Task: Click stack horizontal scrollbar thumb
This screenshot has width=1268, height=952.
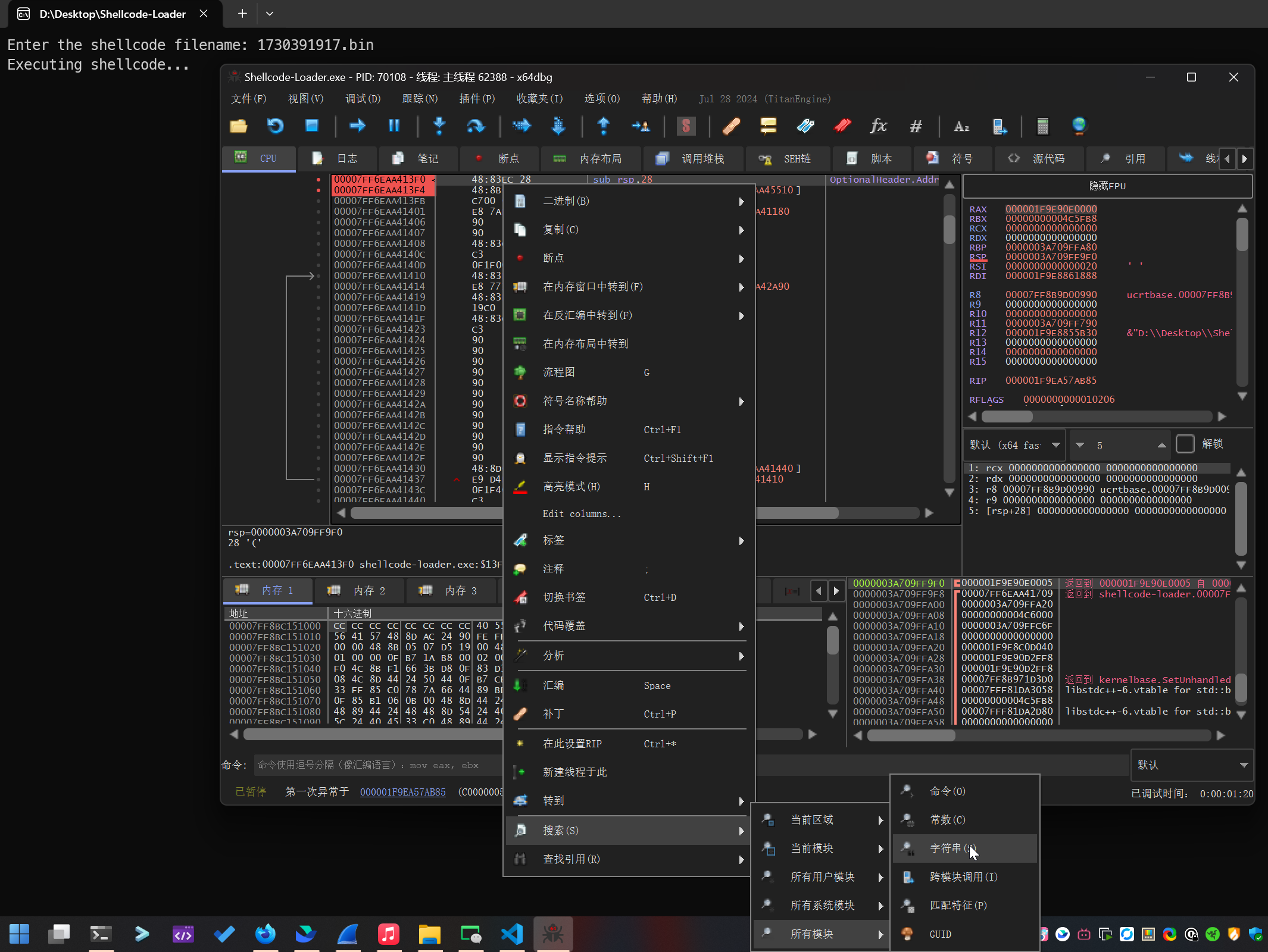Action: 911,735
